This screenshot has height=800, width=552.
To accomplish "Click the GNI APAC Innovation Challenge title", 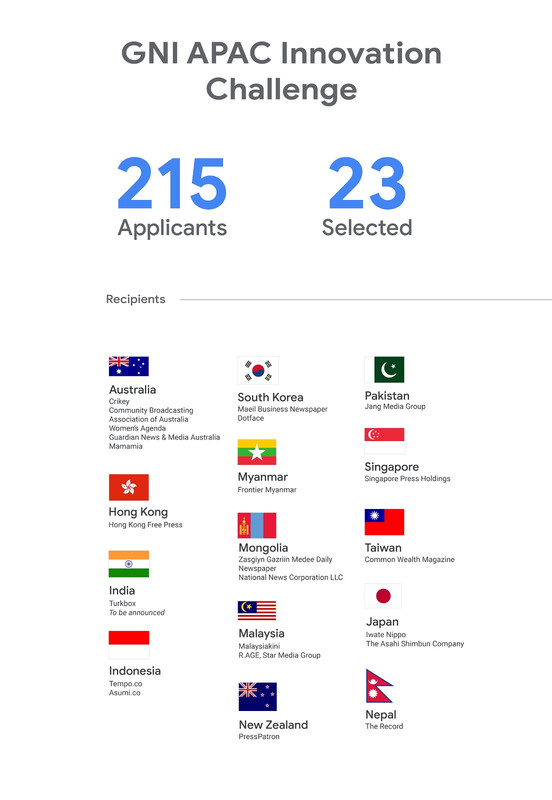I will pos(281,71).
